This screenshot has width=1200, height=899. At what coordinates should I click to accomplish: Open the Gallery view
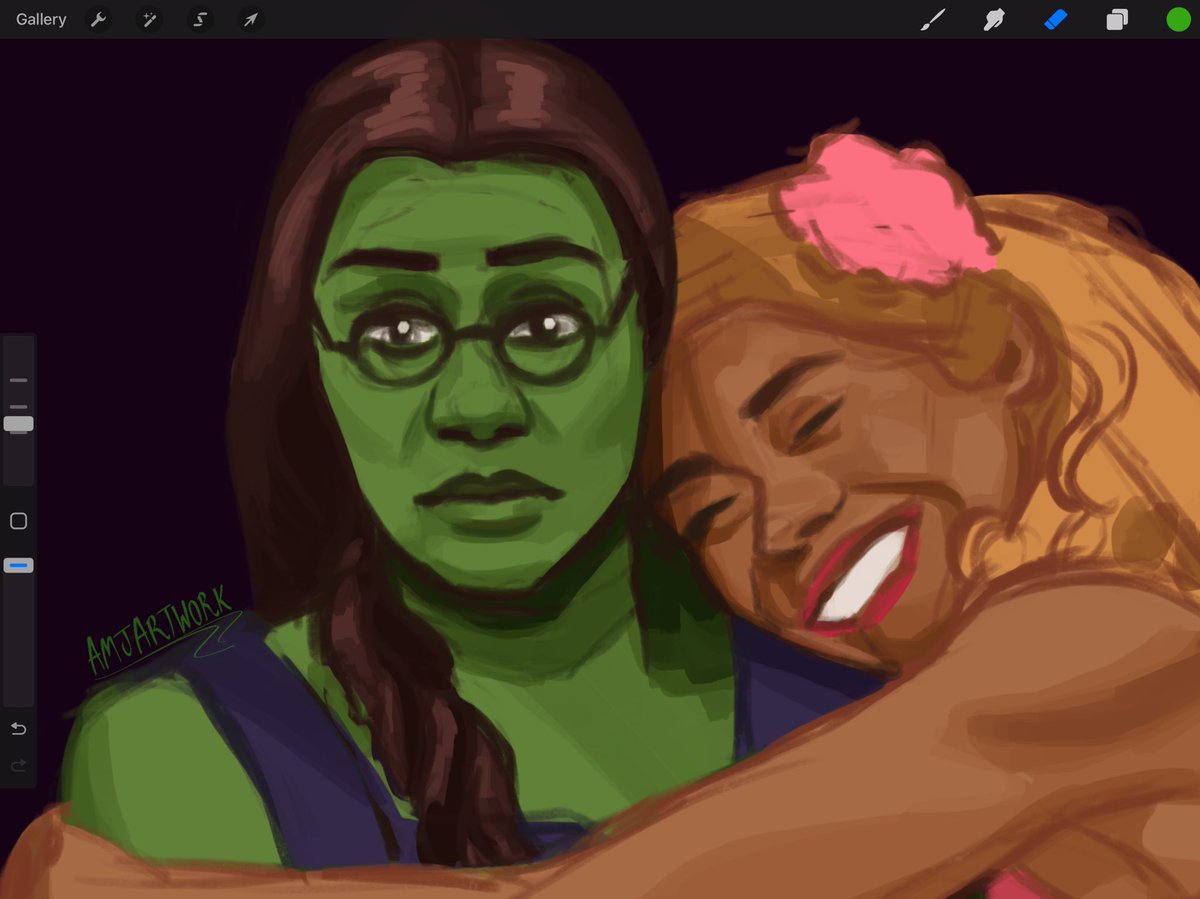(x=41, y=19)
